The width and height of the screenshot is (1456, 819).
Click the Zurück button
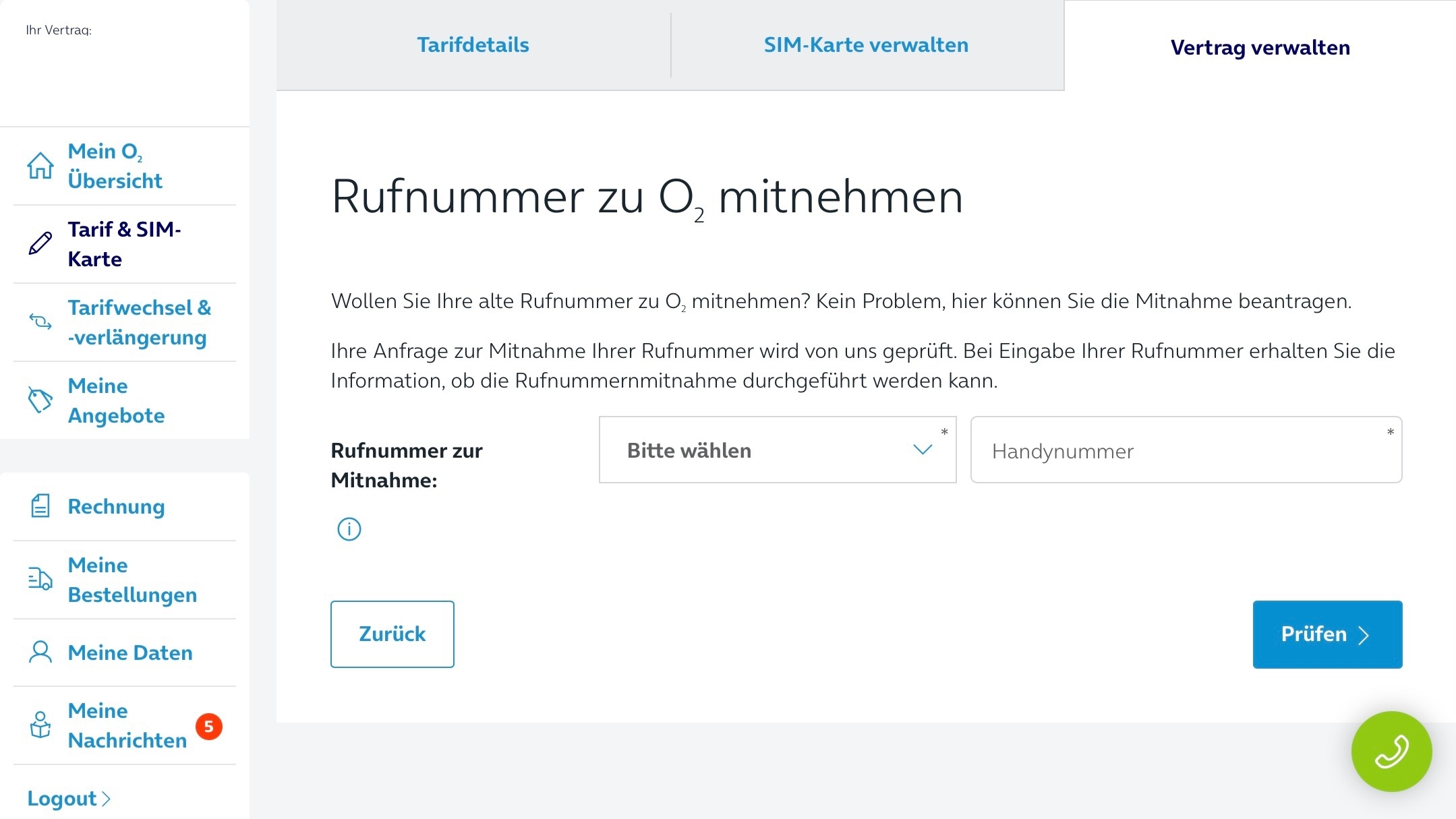click(x=392, y=634)
